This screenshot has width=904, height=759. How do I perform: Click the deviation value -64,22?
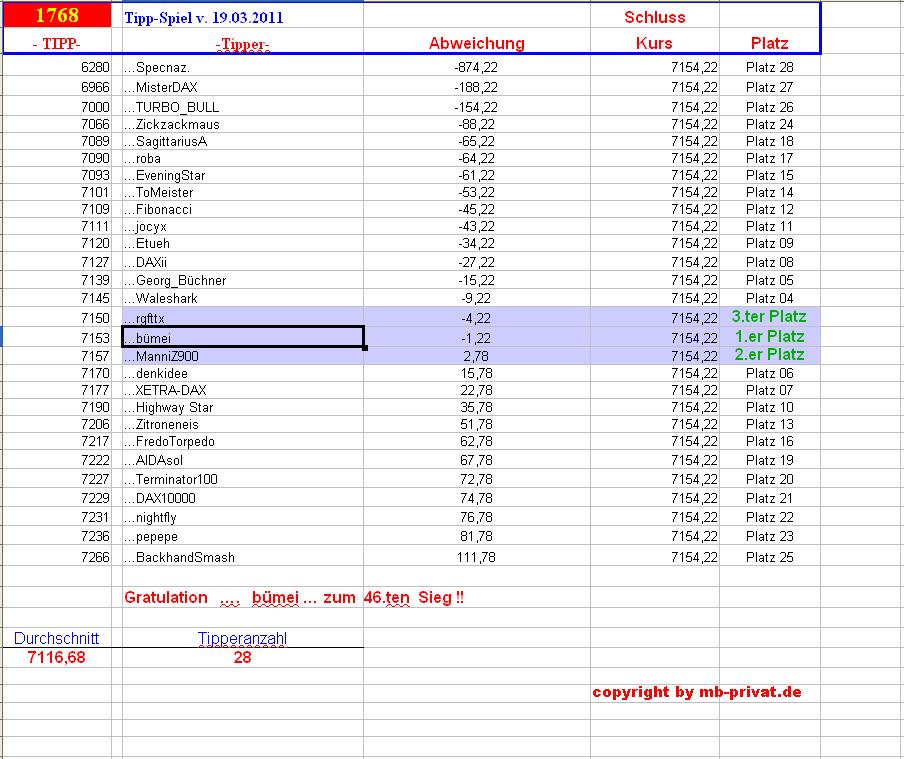coord(476,158)
